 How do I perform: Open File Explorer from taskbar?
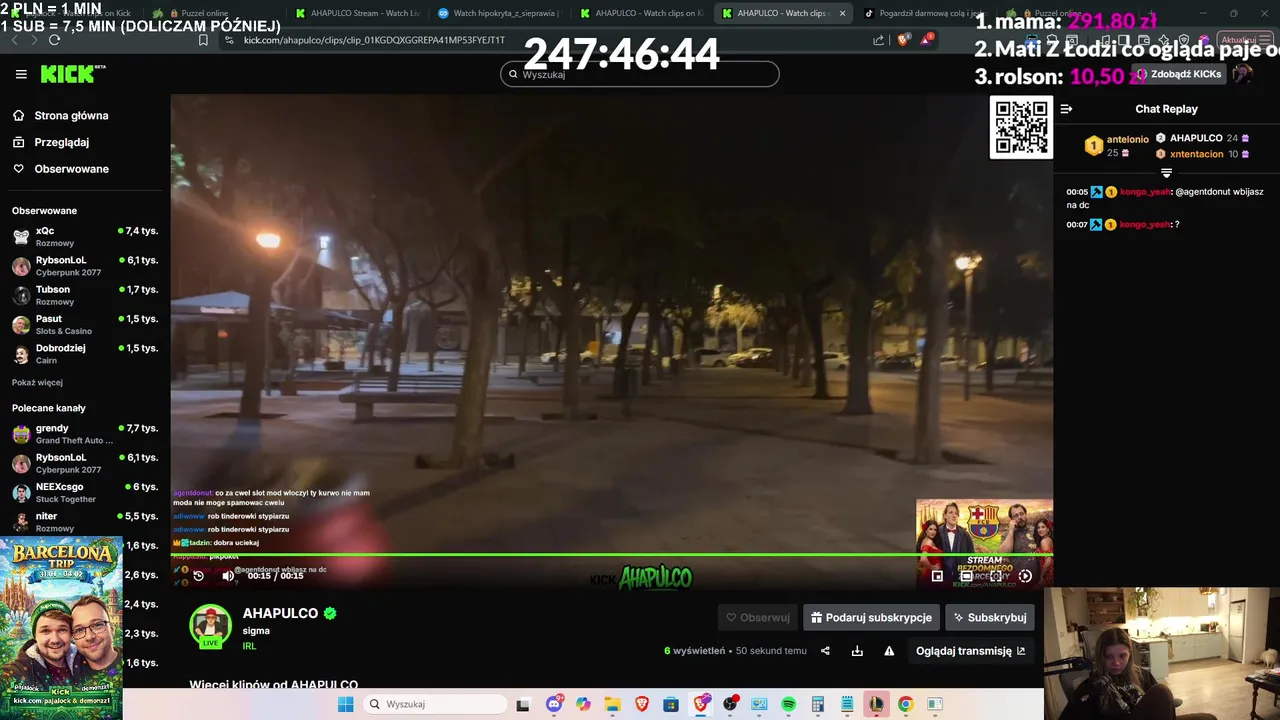[612, 704]
